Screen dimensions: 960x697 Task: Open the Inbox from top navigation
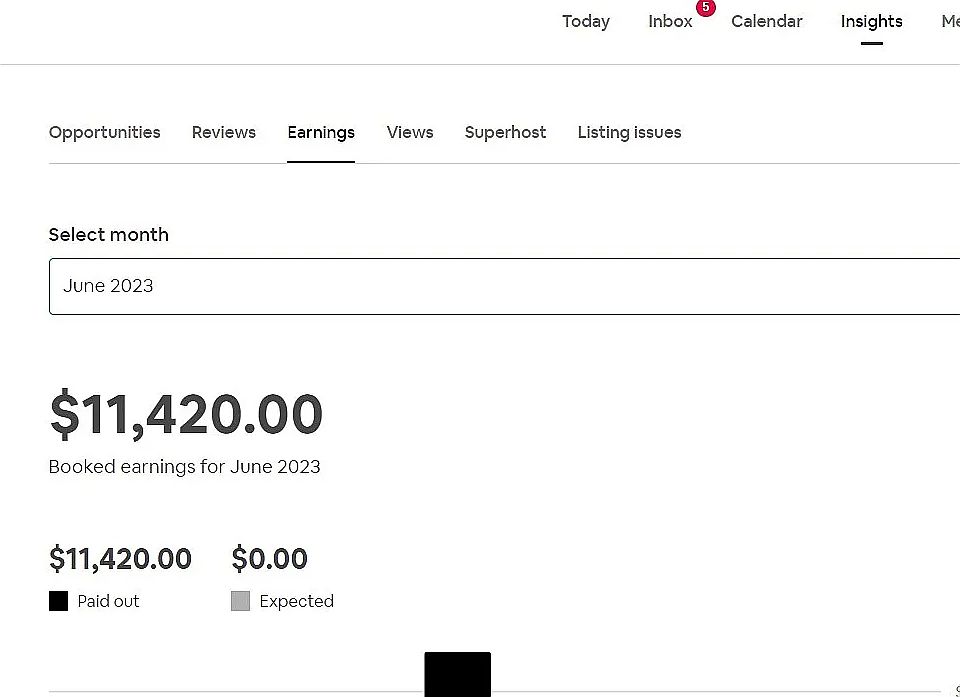(670, 22)
